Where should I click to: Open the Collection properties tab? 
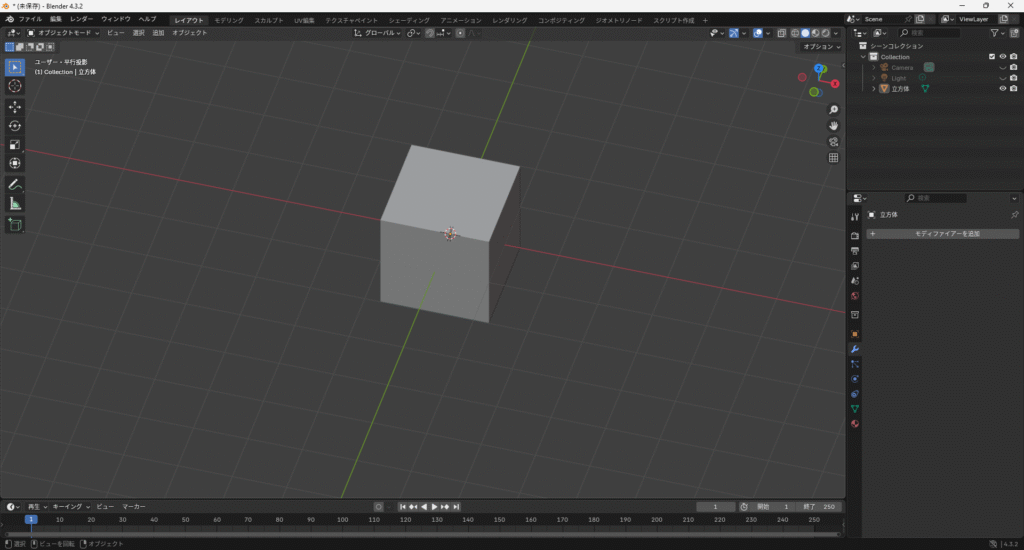pos(854,314)
